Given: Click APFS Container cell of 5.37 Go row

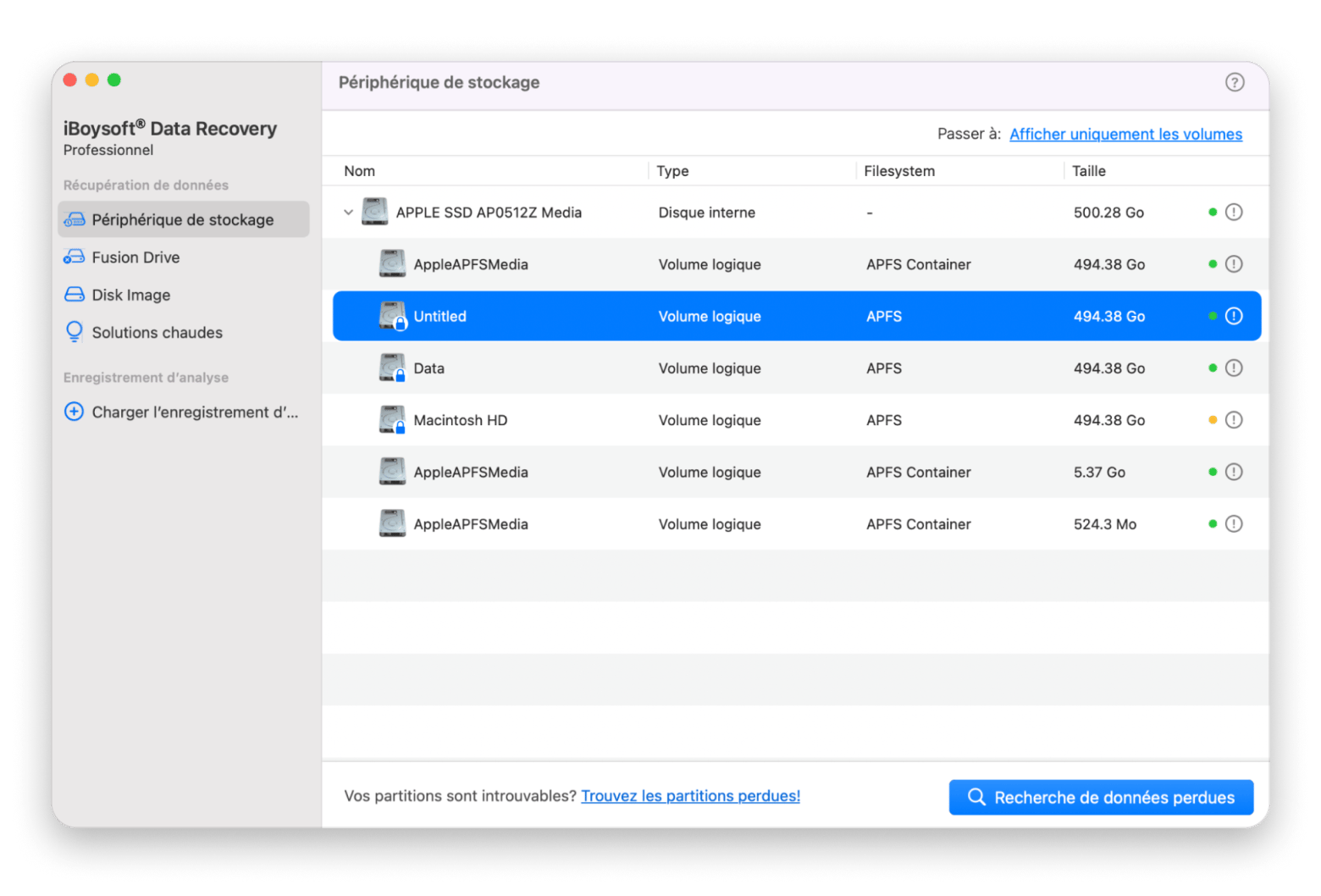Looking at the screenshot, I should point(918,473).
